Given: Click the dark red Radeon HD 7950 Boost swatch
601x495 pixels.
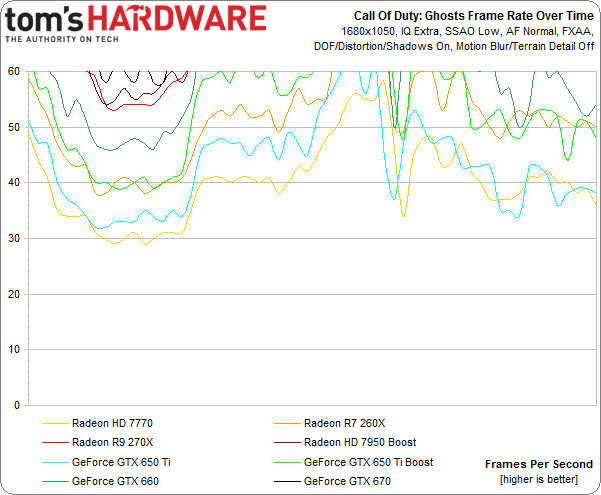Looking at the screenshot, I should point(287,442).
